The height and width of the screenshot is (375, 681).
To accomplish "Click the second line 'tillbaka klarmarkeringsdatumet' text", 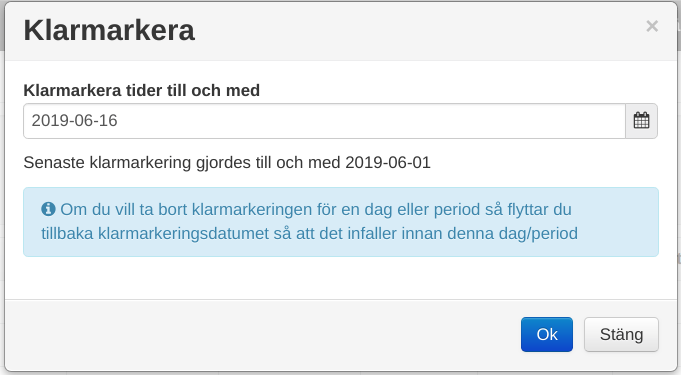I will (x=309, y=233).
